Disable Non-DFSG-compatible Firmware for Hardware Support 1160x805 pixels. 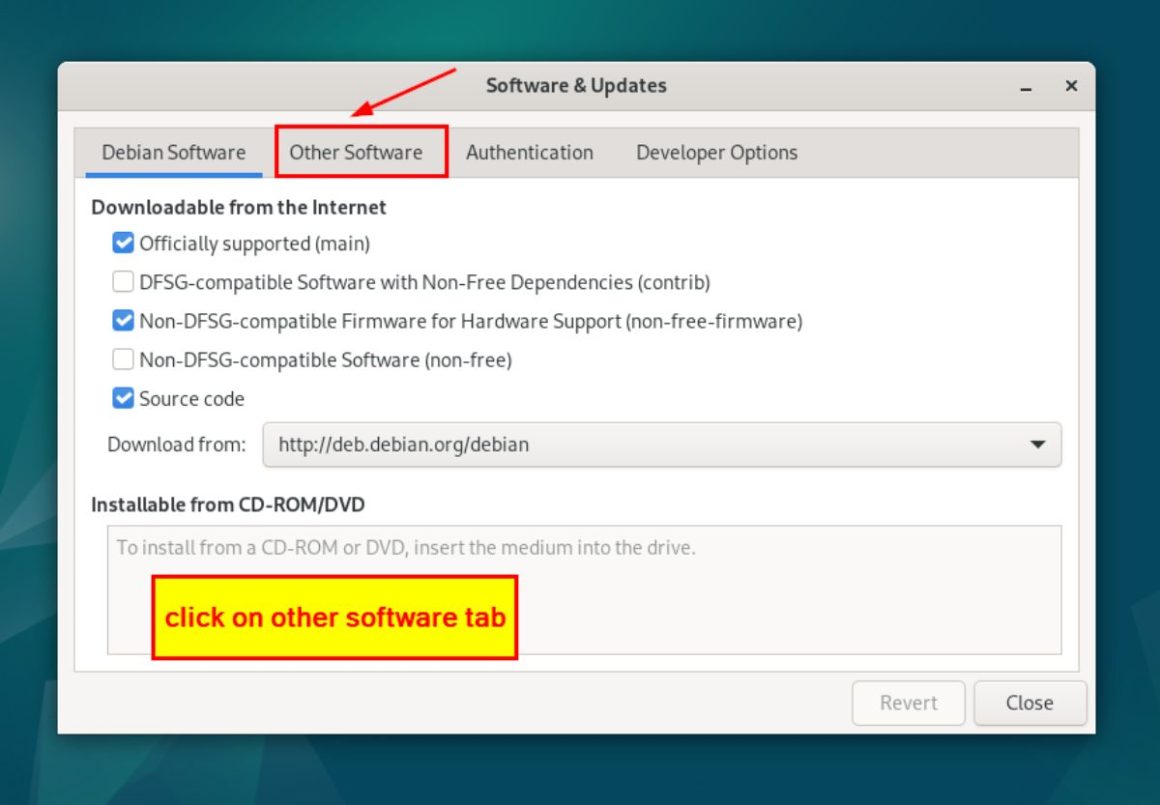(x=122, y=320)
